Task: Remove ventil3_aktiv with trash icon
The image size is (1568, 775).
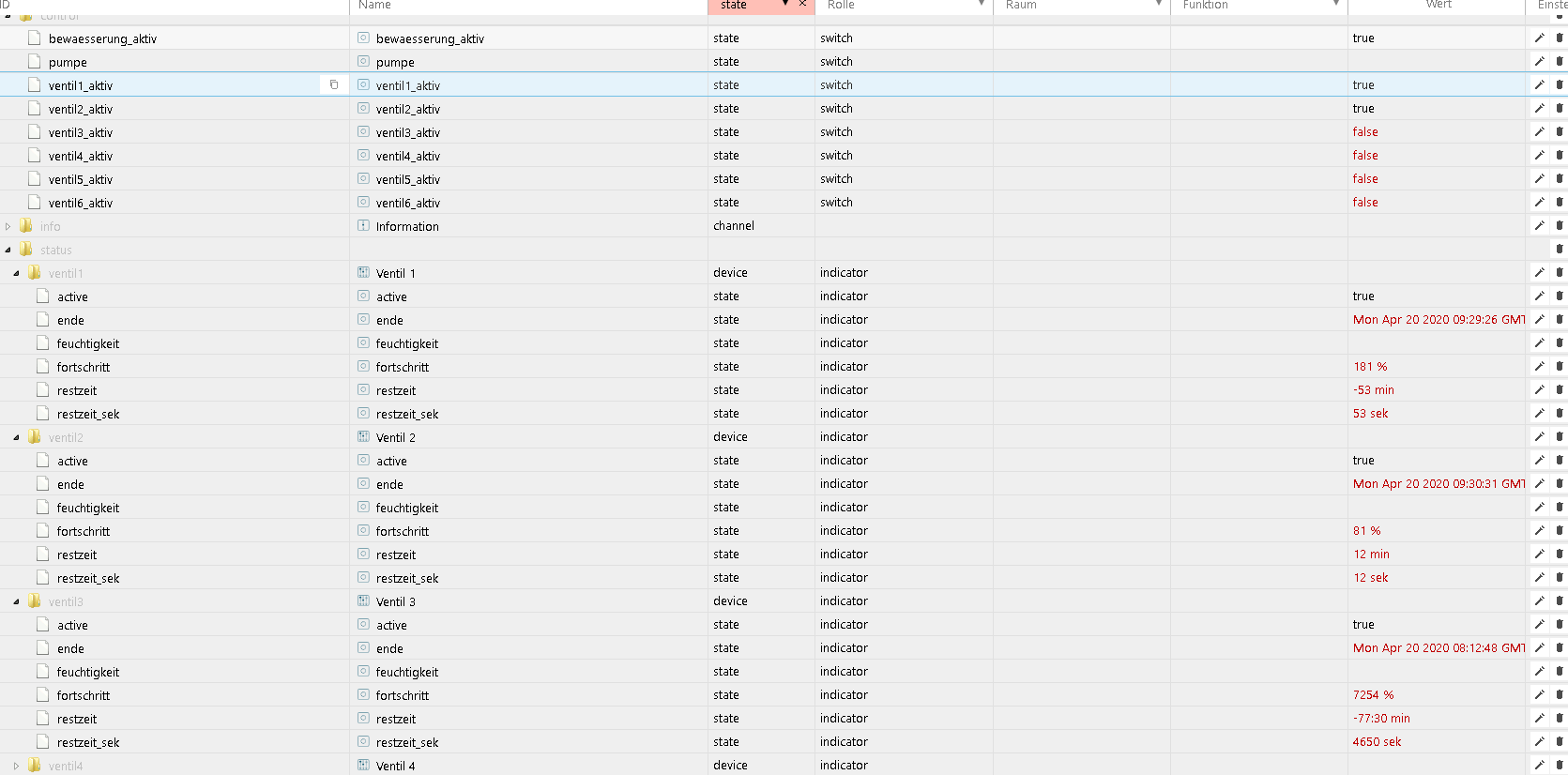Action: point(1560,131)
